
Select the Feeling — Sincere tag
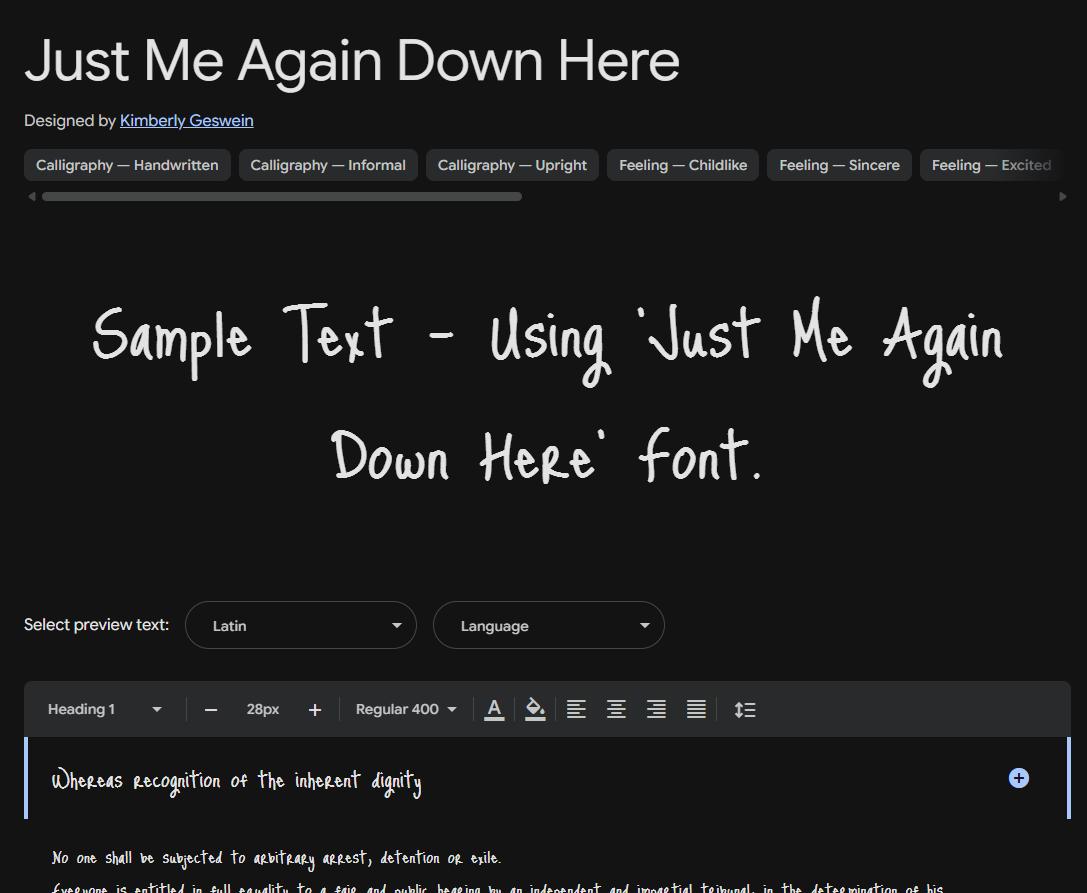click(840, 165)
